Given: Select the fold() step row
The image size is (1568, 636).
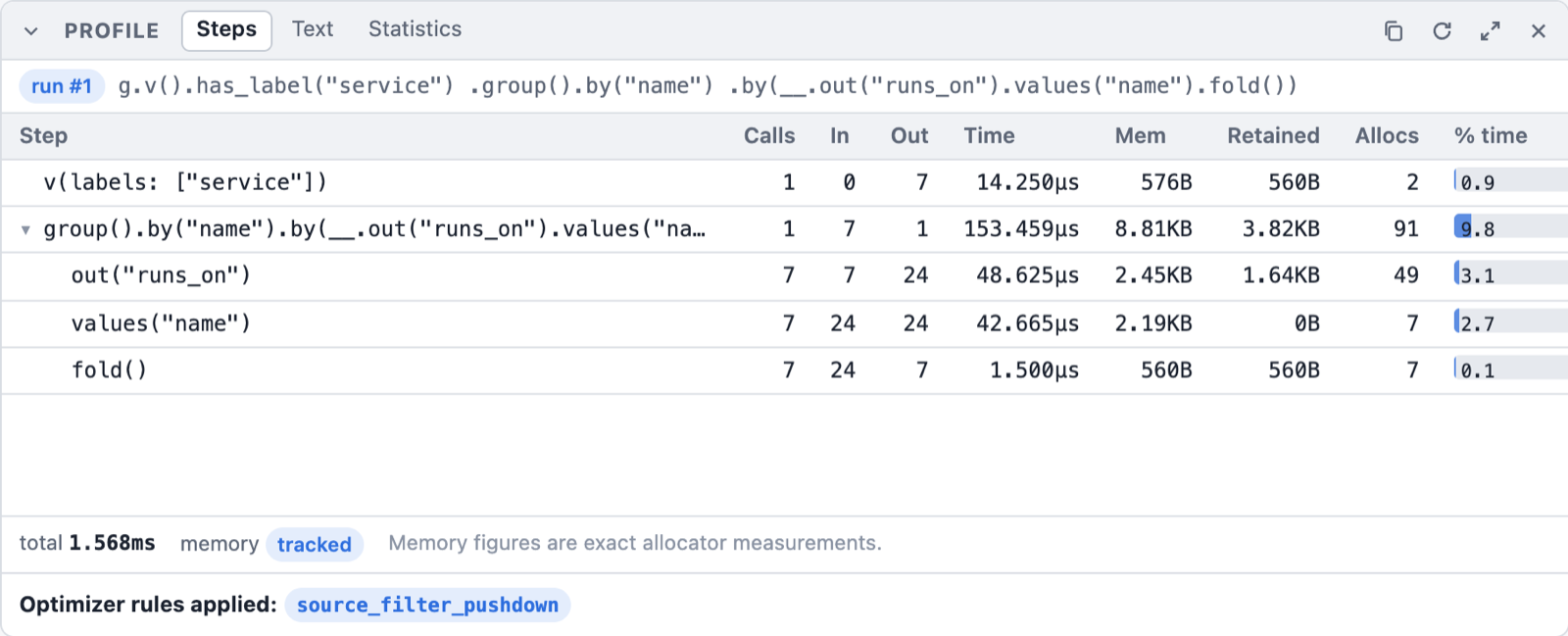Looking at the screenshot, I should (784, 370).
